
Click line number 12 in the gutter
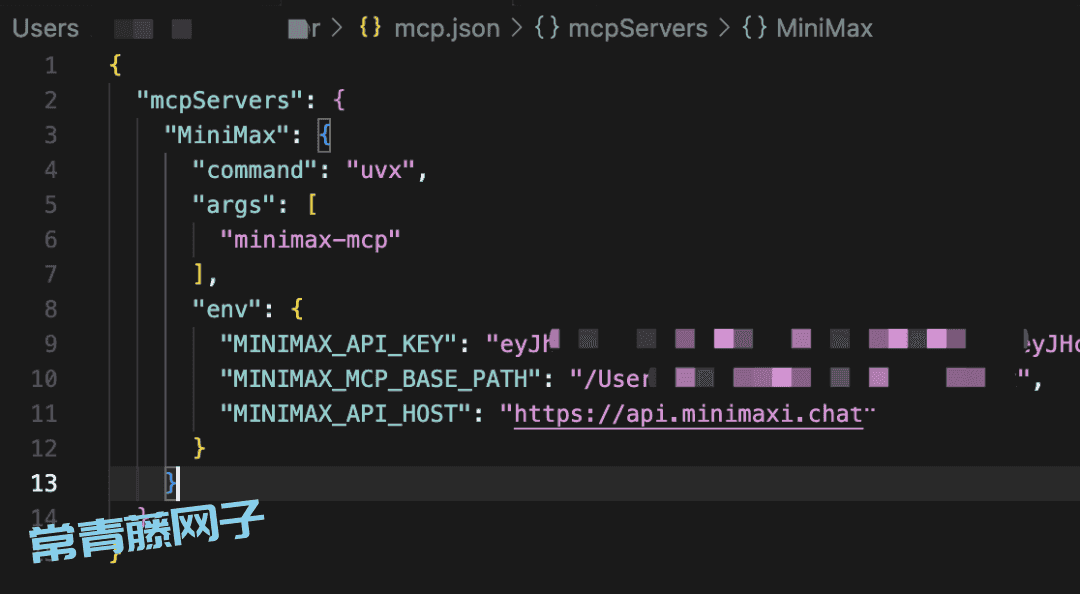[x=44, y=449]
